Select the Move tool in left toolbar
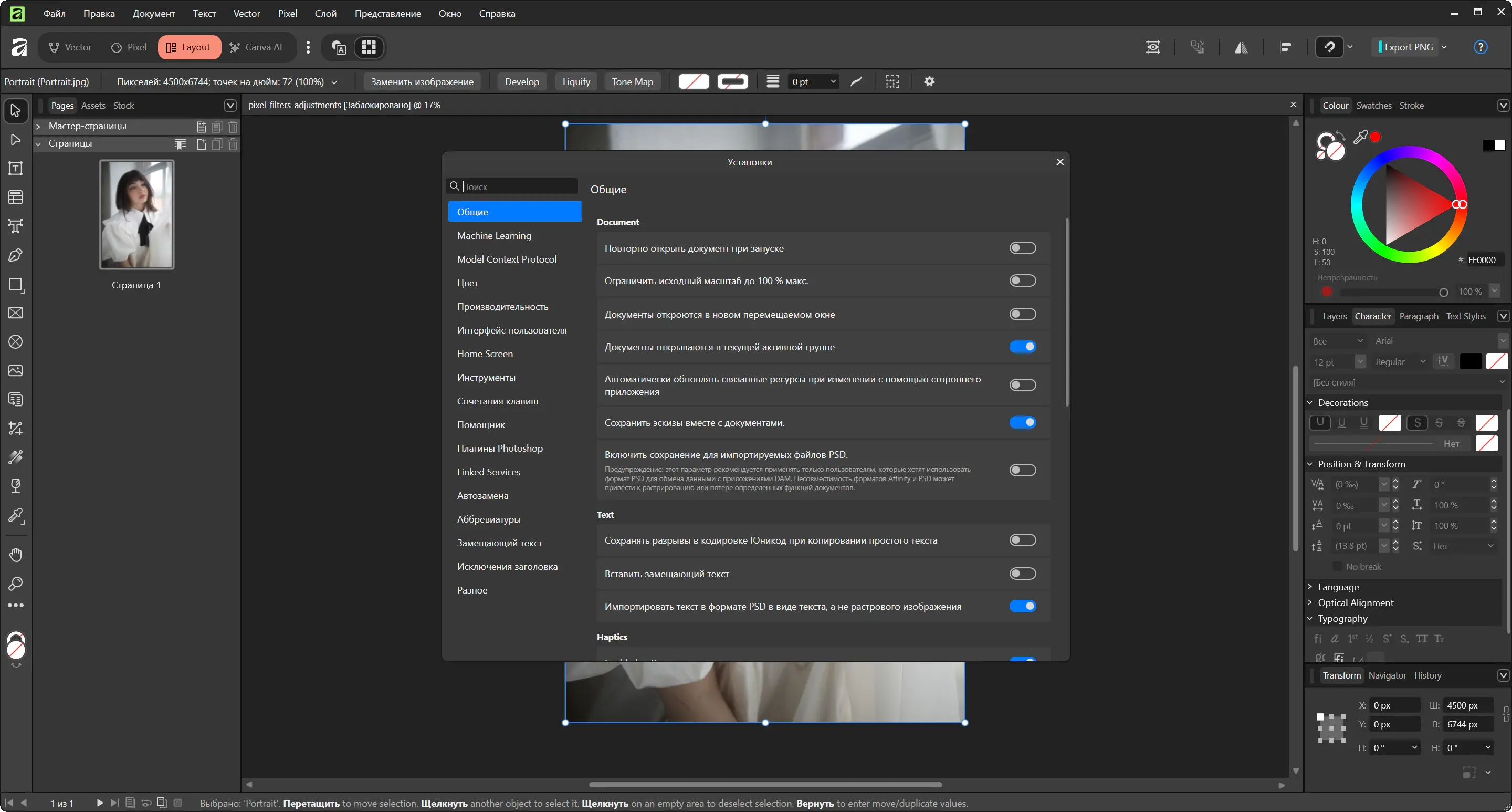Image resolution: width=1512 pixels, height=812 pixels. [x=16, y=110]
